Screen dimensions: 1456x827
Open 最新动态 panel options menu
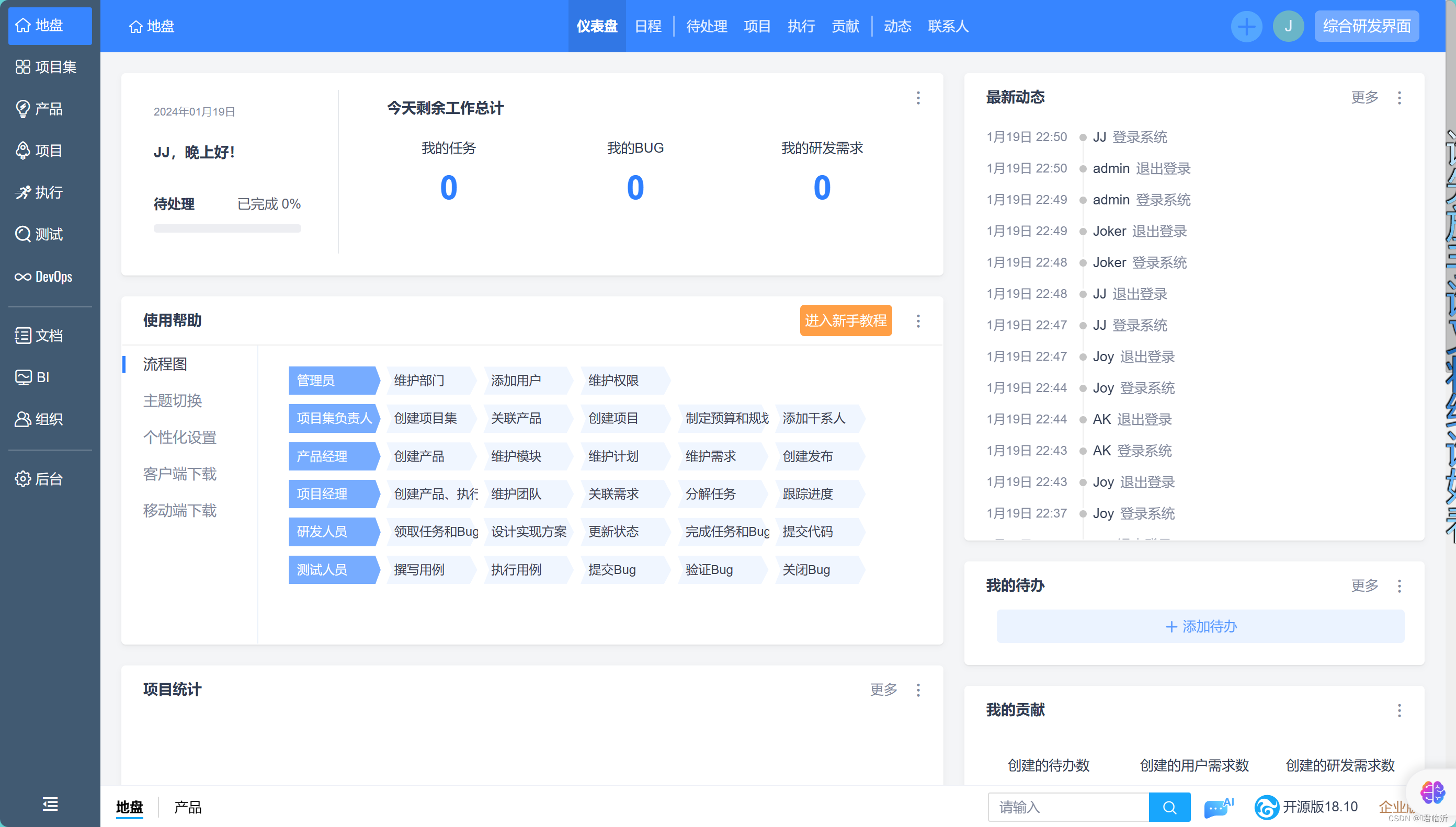click(x=1399, y=98)
